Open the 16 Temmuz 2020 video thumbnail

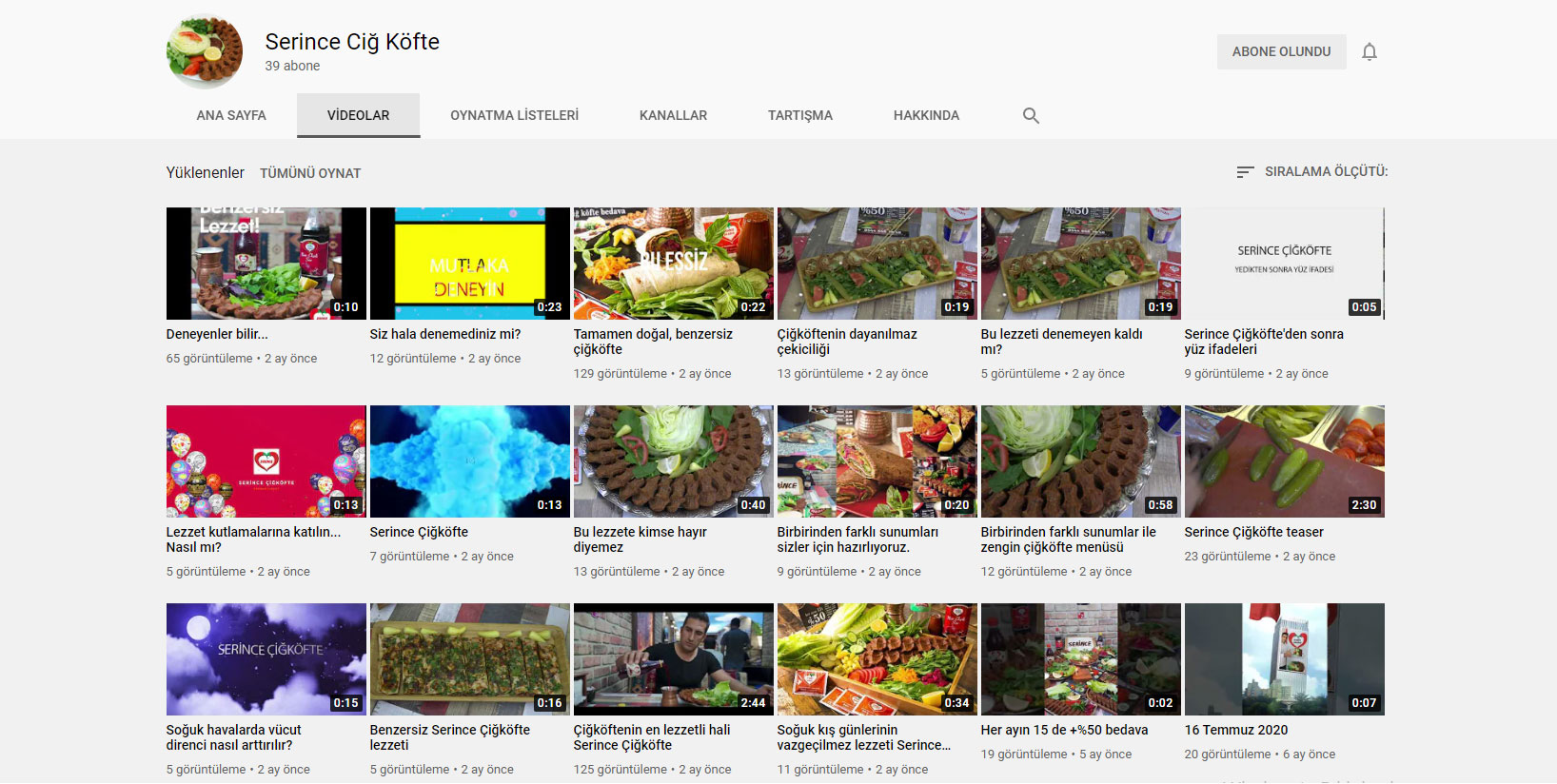pyautogui.click(x=1285, y=659)
